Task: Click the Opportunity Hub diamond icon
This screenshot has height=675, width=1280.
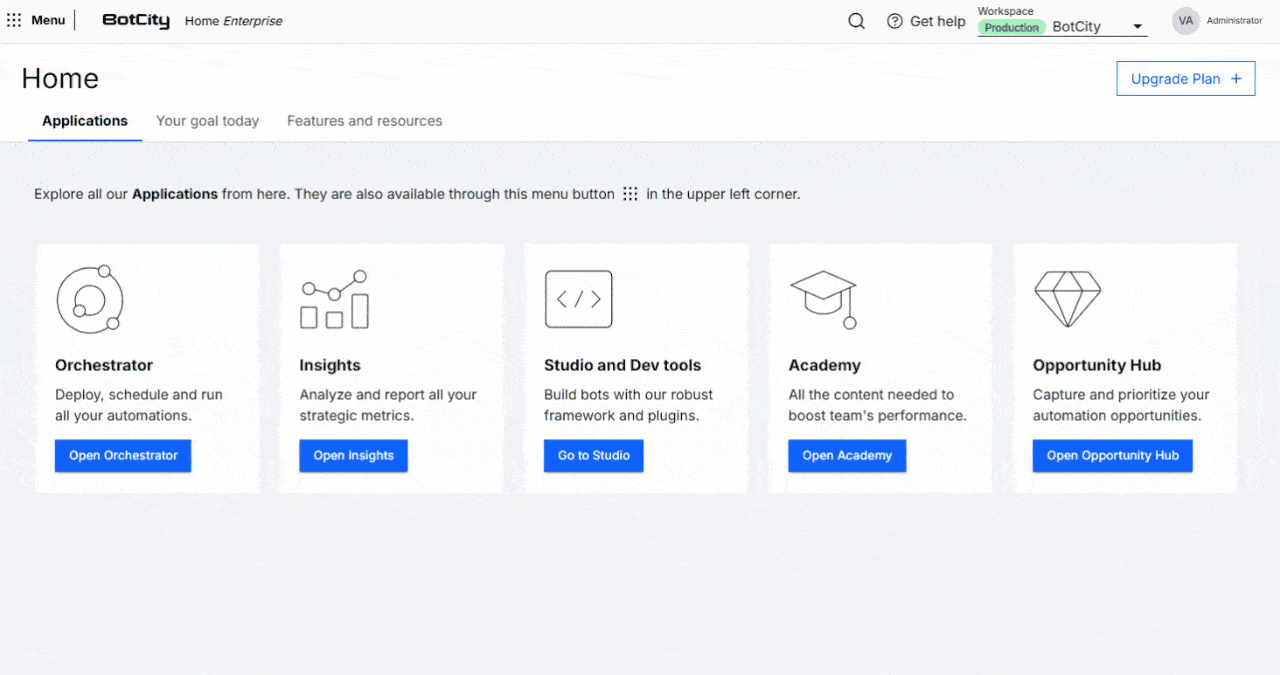Action: [1067, 299]
